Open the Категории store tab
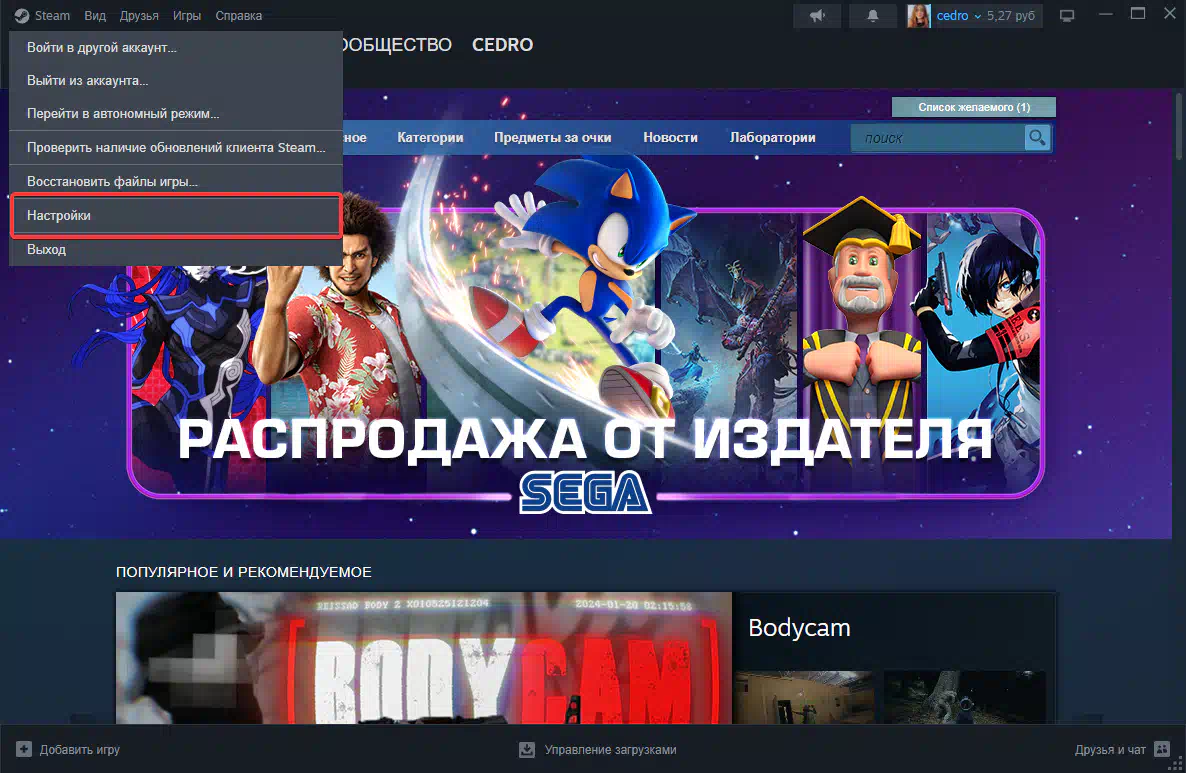 [x=430, y=138]
